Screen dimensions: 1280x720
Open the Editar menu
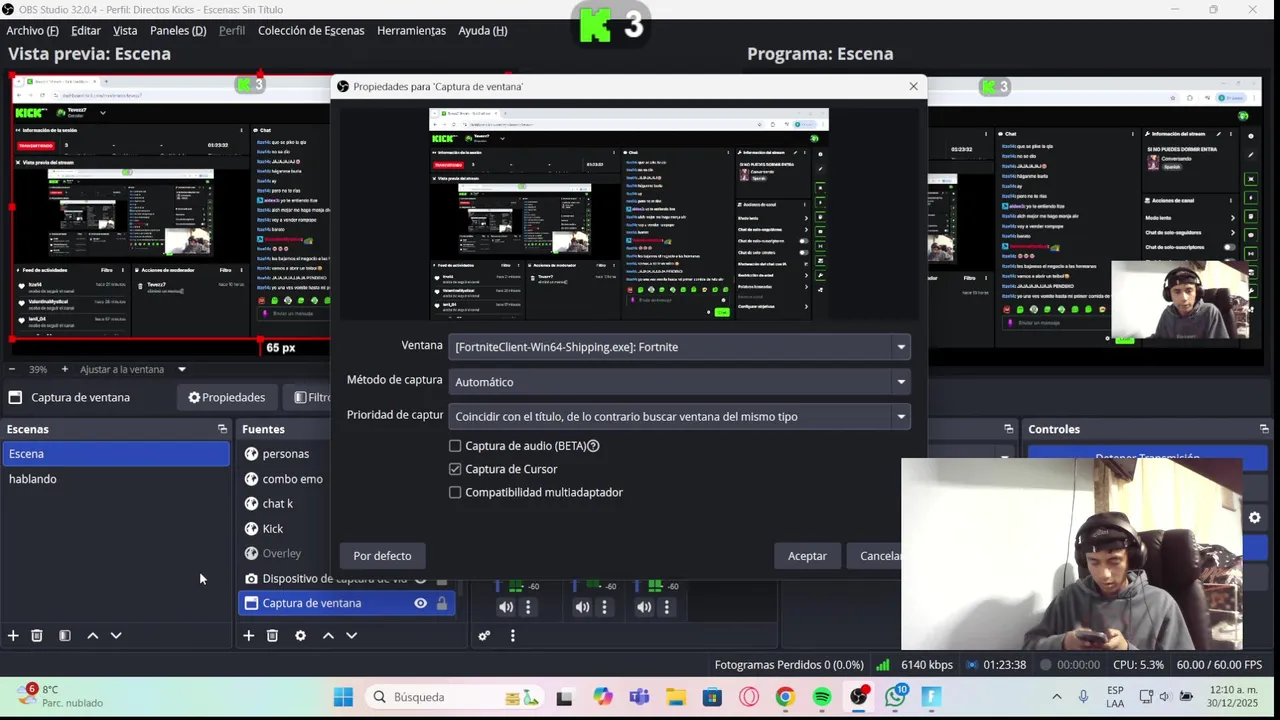[x=86, y=31]
